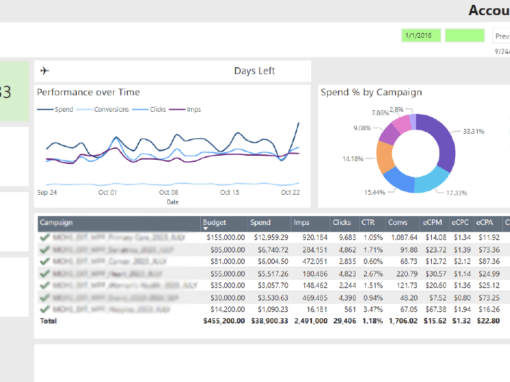Click the $38,900.33 total spend value
The image size is (510, 382).
click(270, 321)
